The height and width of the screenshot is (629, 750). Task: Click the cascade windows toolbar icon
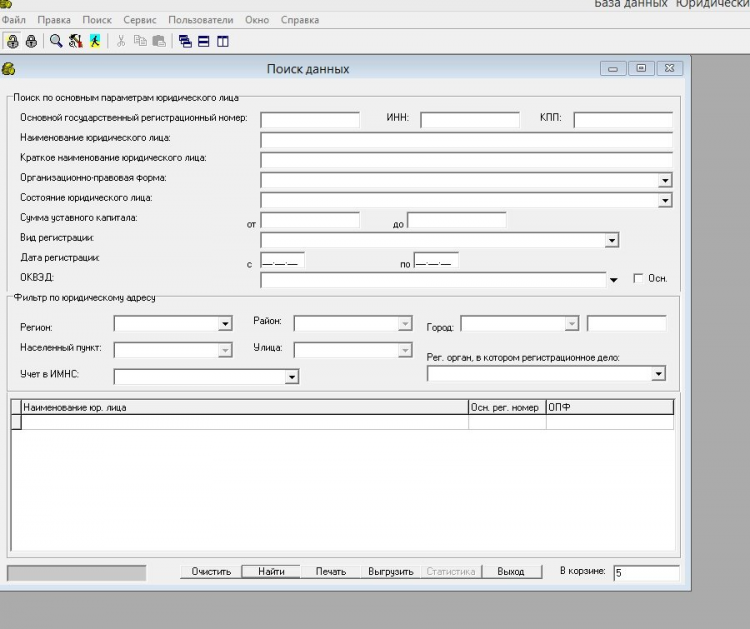[x=185, y=41]
